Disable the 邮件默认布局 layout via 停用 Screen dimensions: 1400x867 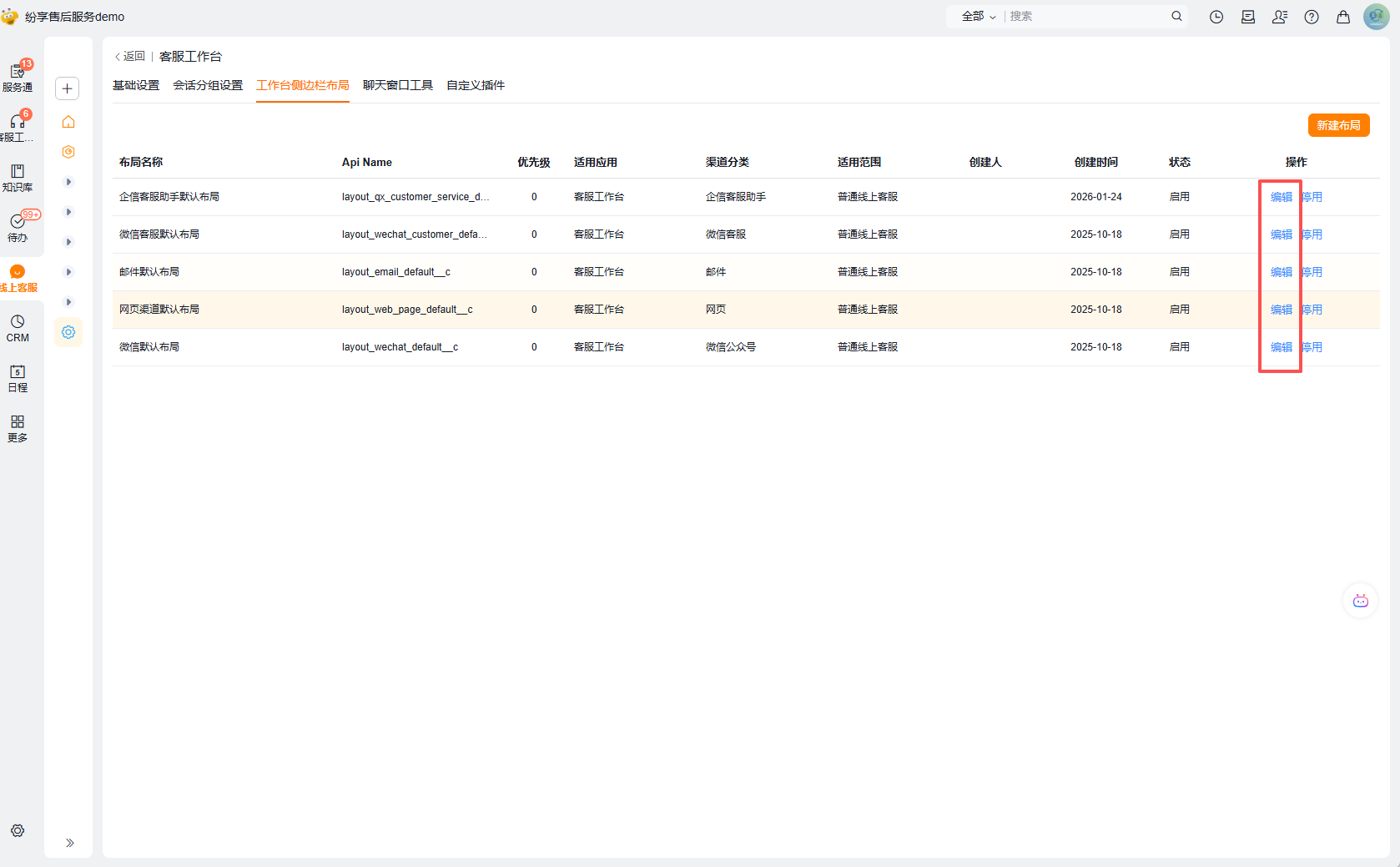tap(1312, 272)
